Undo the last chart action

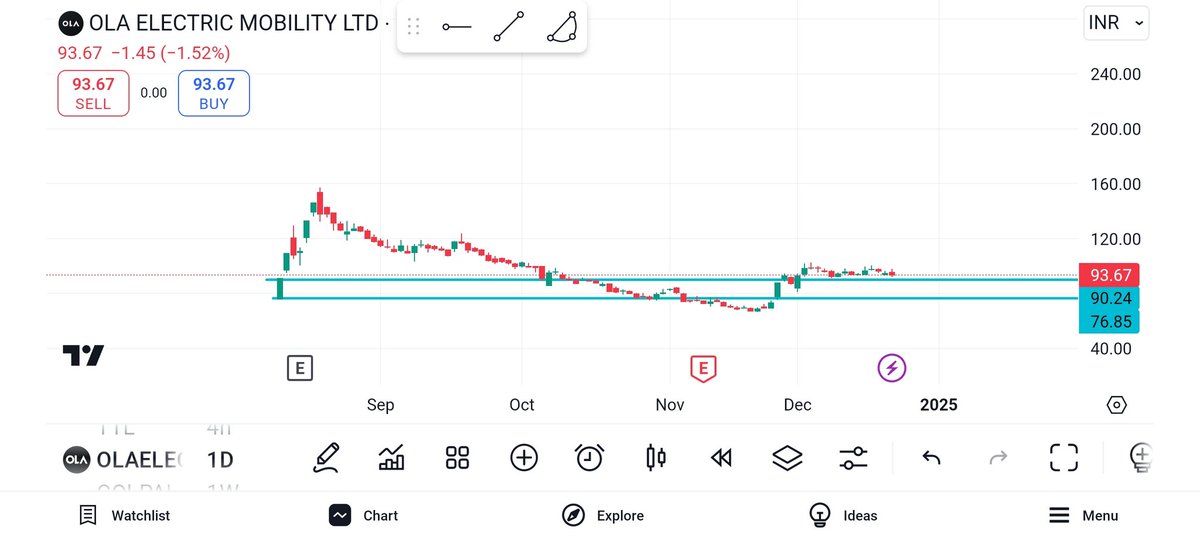point(931,458)
